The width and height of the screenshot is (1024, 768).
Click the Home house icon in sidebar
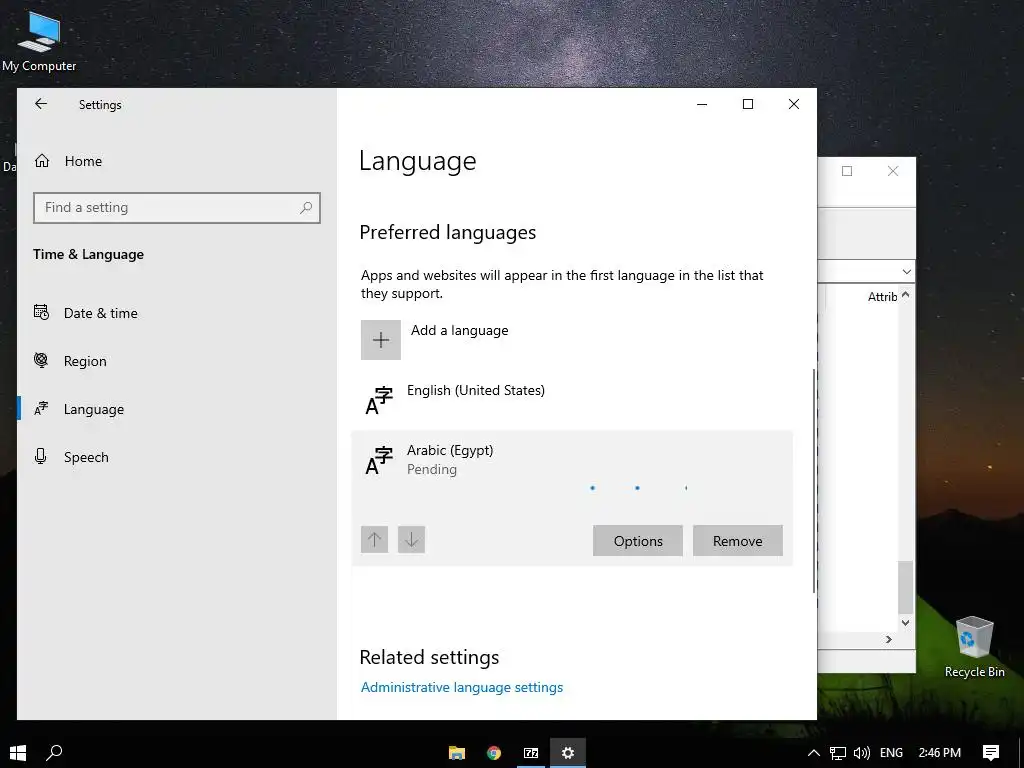42,161
